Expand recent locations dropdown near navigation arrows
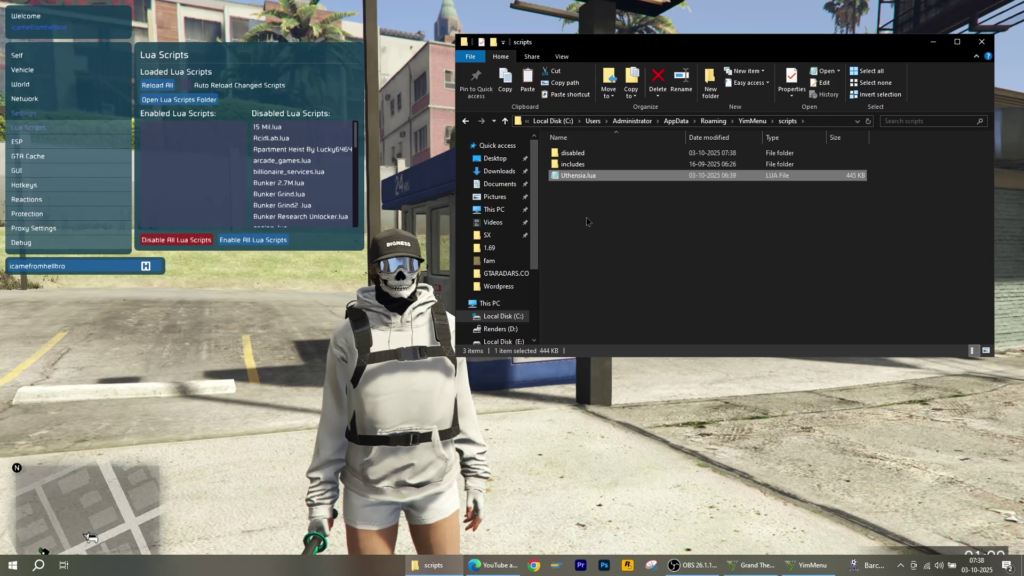The image size is (1024, 576). (494, 121)
